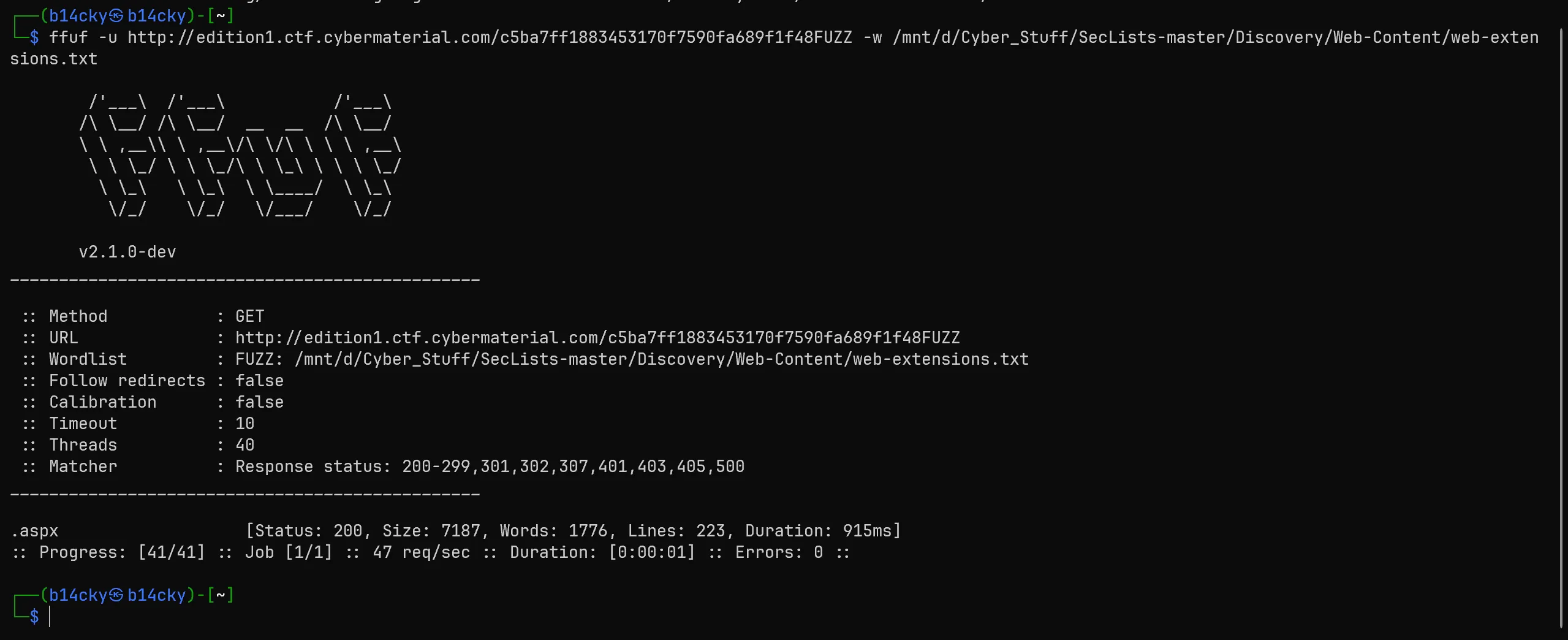
Task: Click the dollar sign on the ffuf command line
Action: tap(34, 37)
